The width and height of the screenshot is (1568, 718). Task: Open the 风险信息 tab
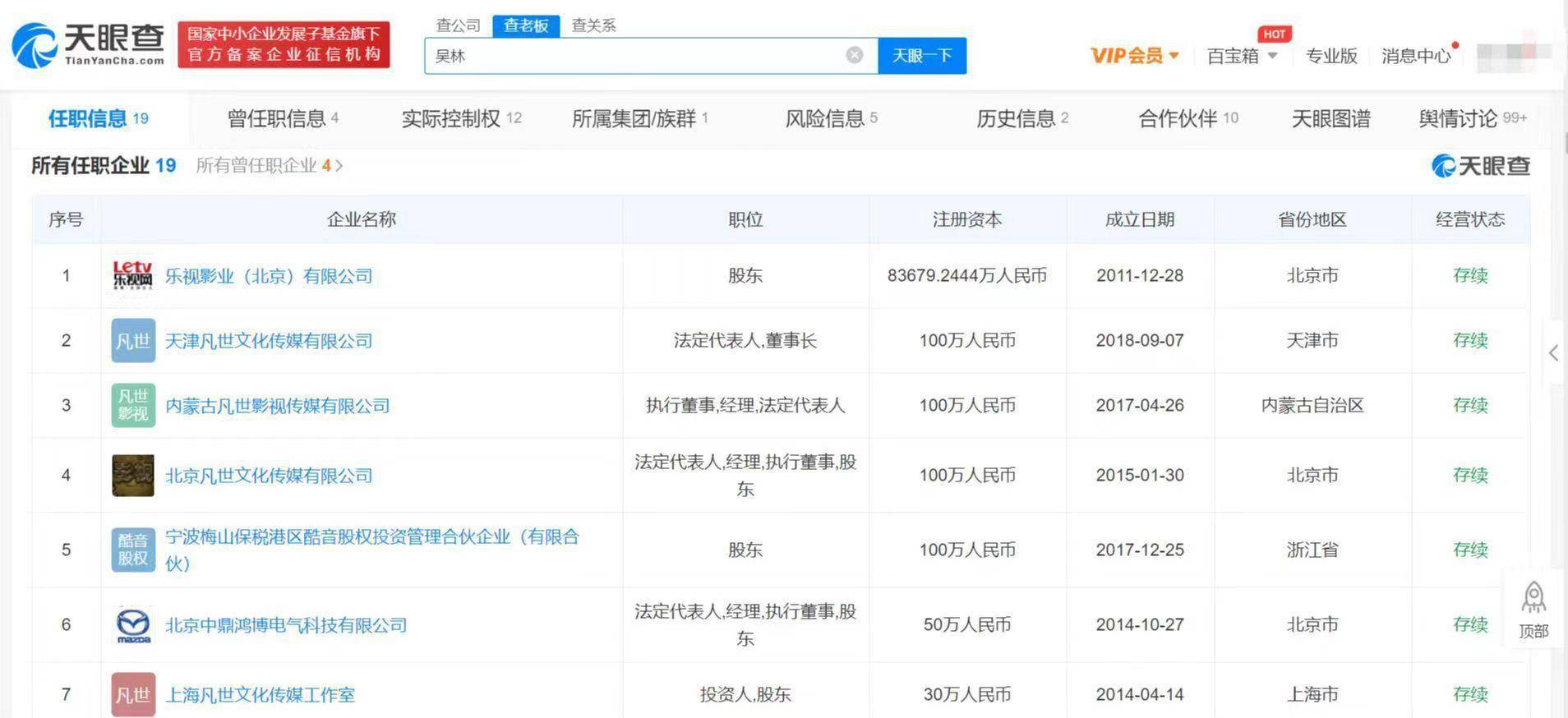tap(832, 118)
